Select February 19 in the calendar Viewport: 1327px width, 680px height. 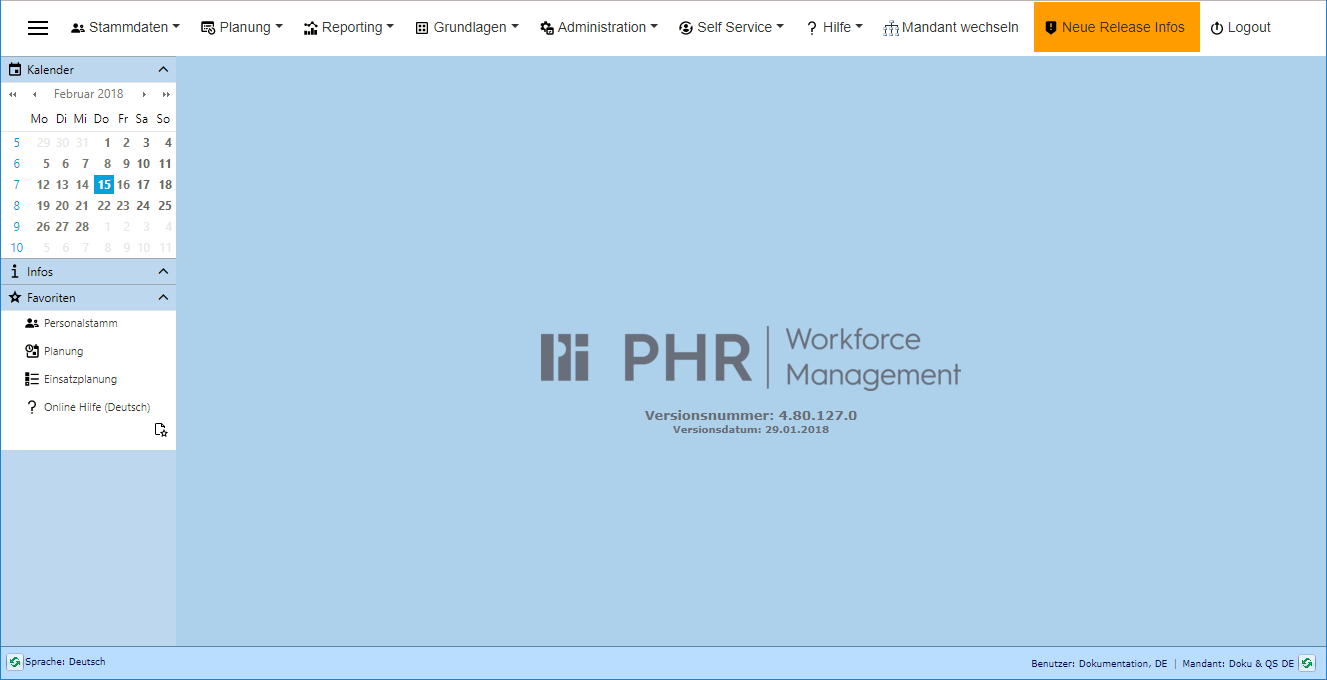(43, 206)
